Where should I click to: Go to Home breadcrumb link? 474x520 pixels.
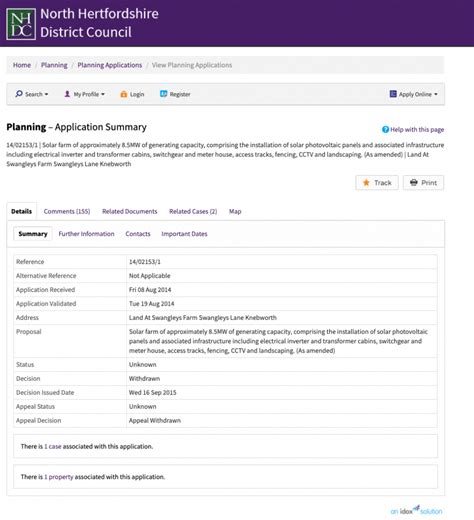coord(22,65)
